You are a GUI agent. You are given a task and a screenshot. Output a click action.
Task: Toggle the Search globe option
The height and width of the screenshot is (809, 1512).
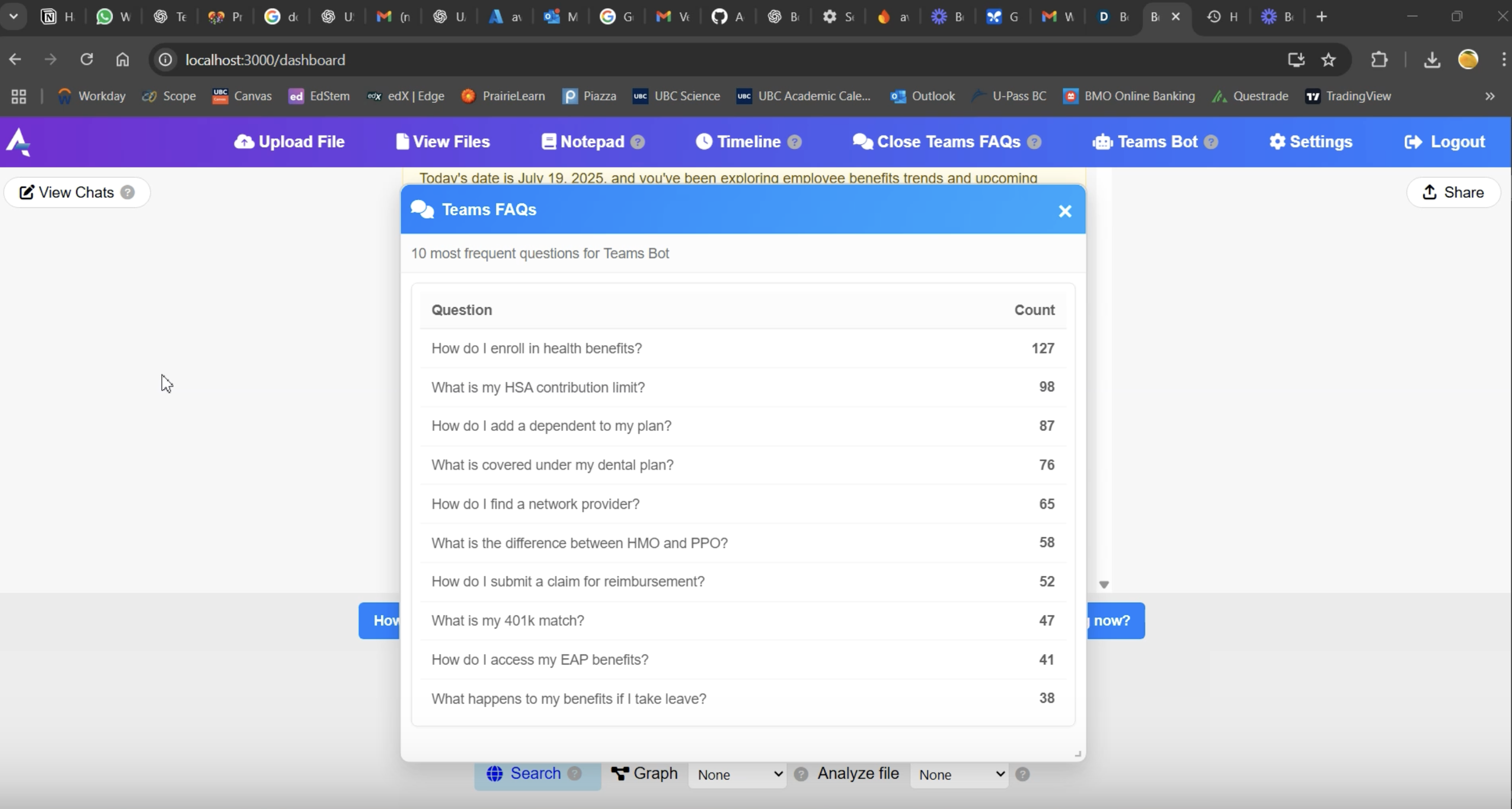click(525, 773)
